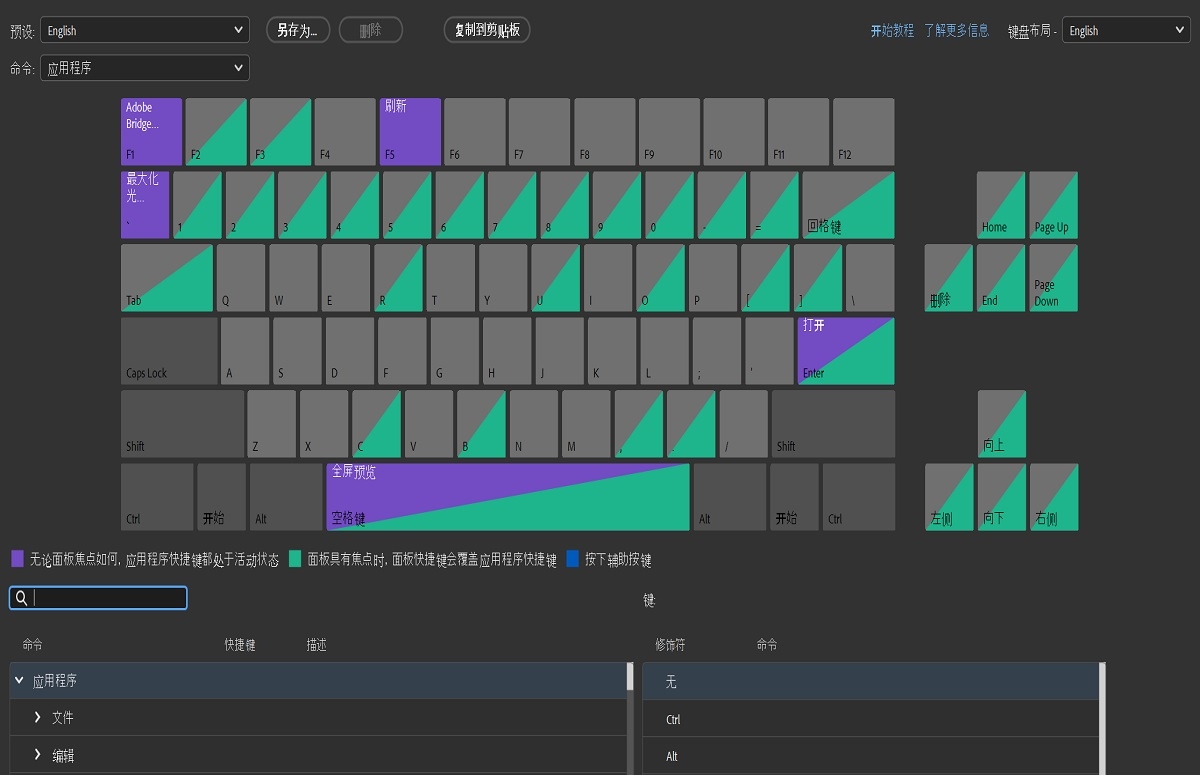This screenshot has width=1200, height=775.
Task: Click the F1 Adobe Bridge key
Action: coord(151,131)
